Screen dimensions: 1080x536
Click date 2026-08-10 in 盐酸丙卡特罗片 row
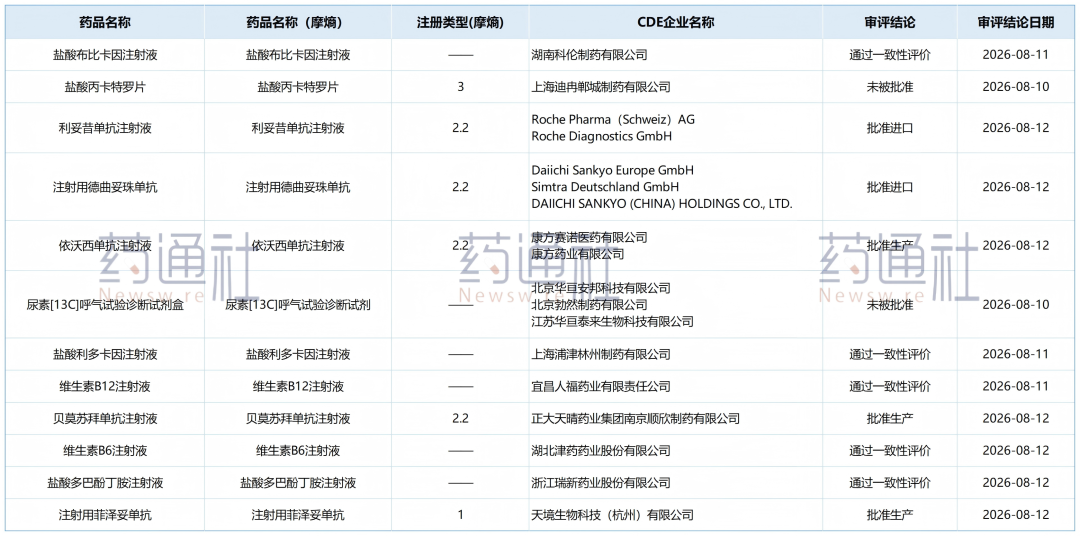tap(1015, 87)
